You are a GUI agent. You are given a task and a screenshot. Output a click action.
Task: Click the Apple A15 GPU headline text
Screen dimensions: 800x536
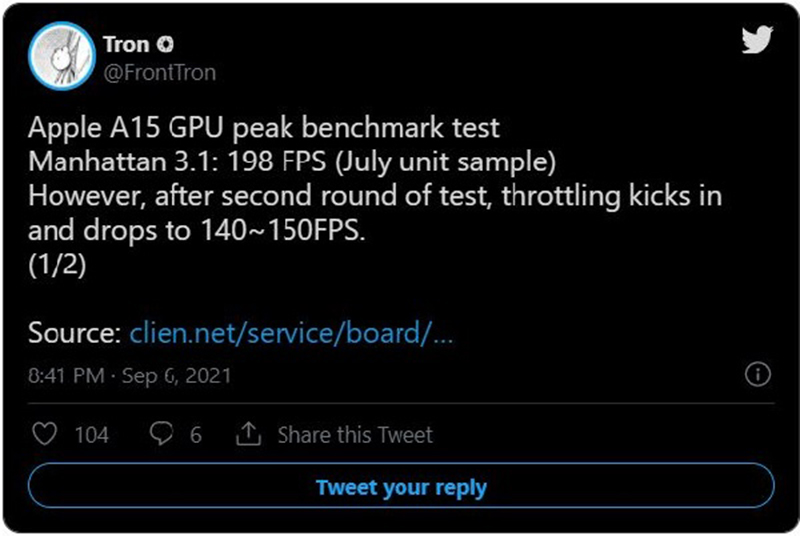click(x=263, y=129)
